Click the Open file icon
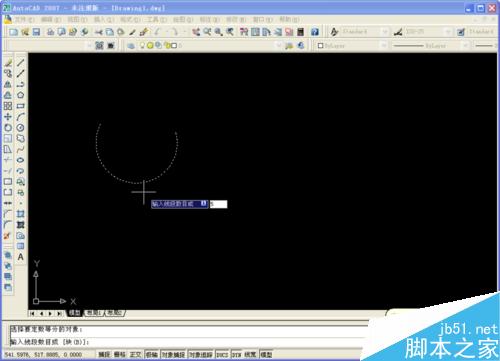 (25, 32)
